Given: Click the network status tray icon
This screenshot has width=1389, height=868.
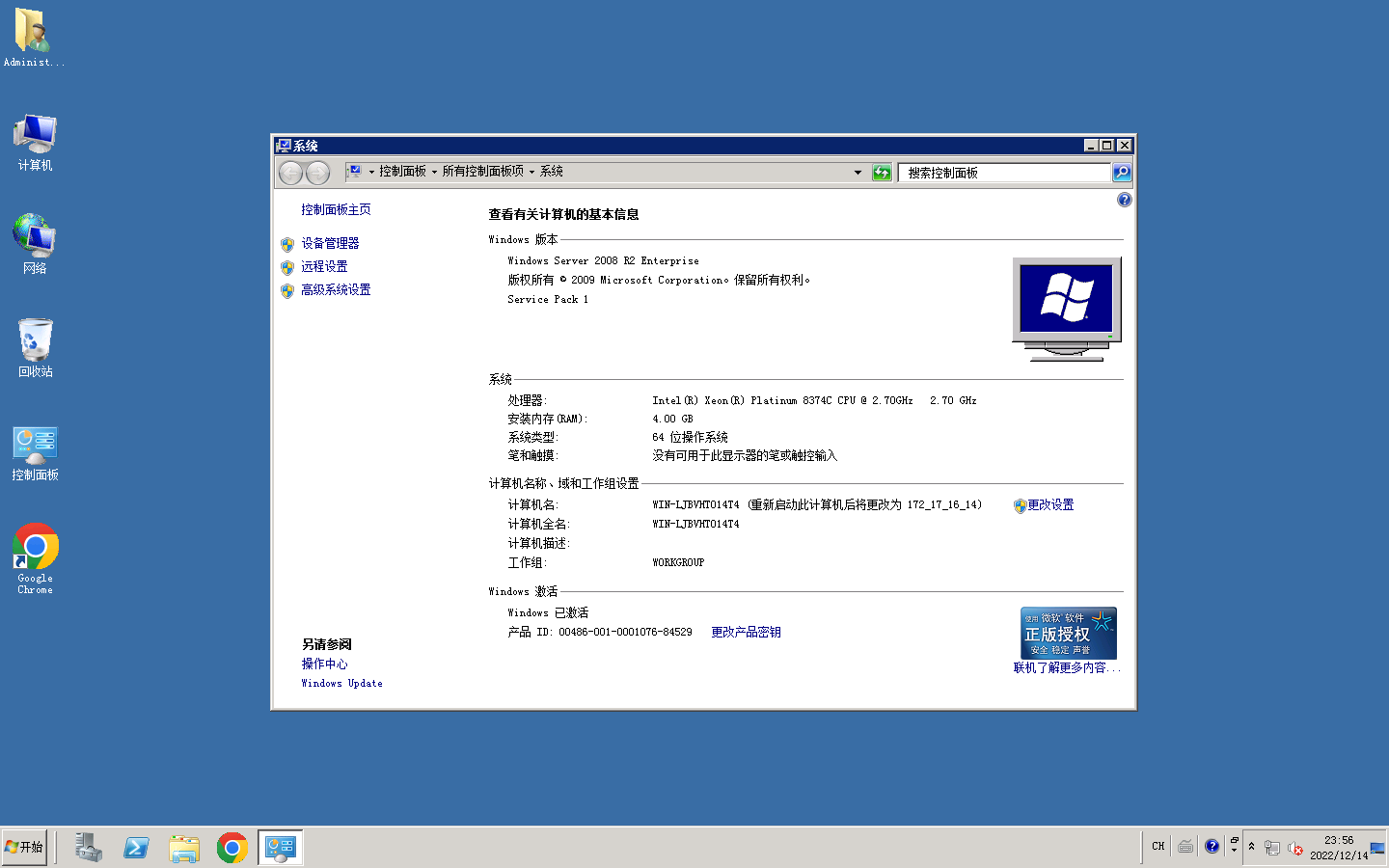Looking at the screenshot, I should click(1274, 848).
